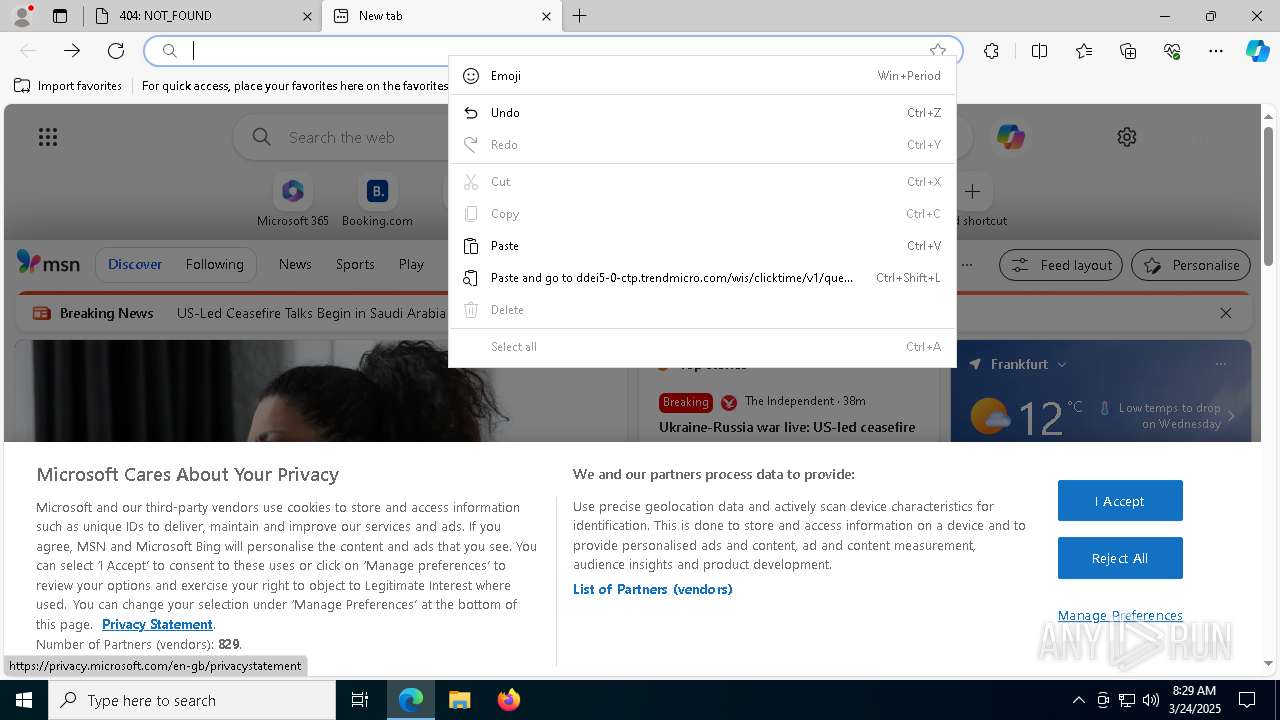Open the taskbar clock showing 8:29 AM

(x=1195, y=700)
